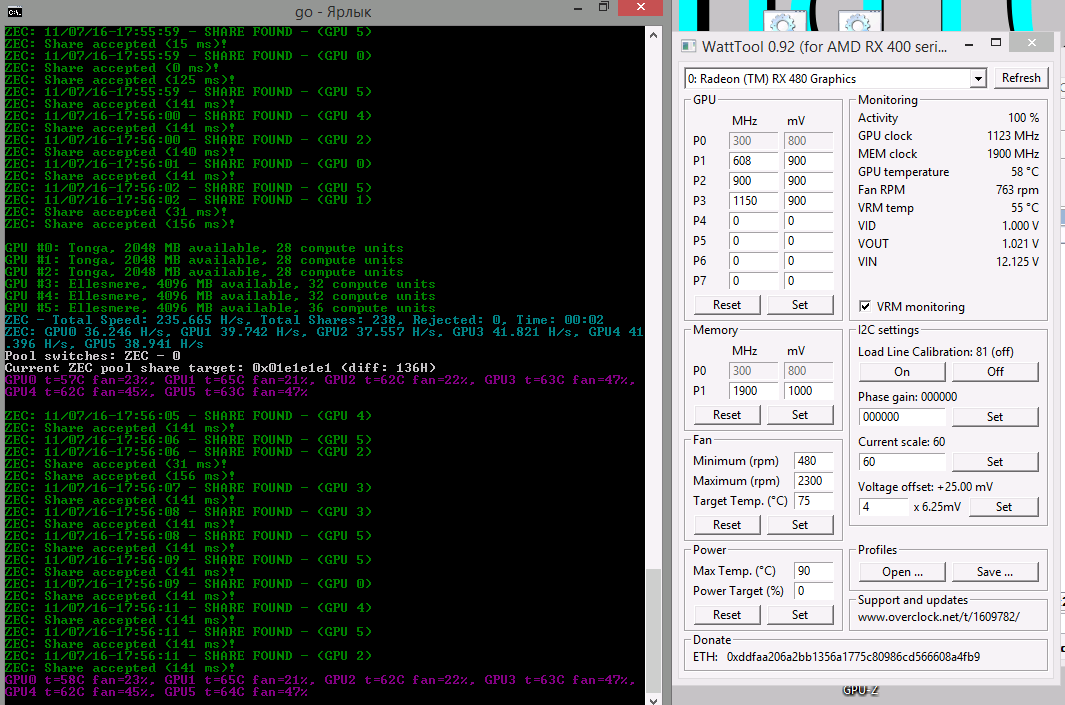Toggle the VRM monitoring checkbox
Screen dimensions: 1065x705
865,306
